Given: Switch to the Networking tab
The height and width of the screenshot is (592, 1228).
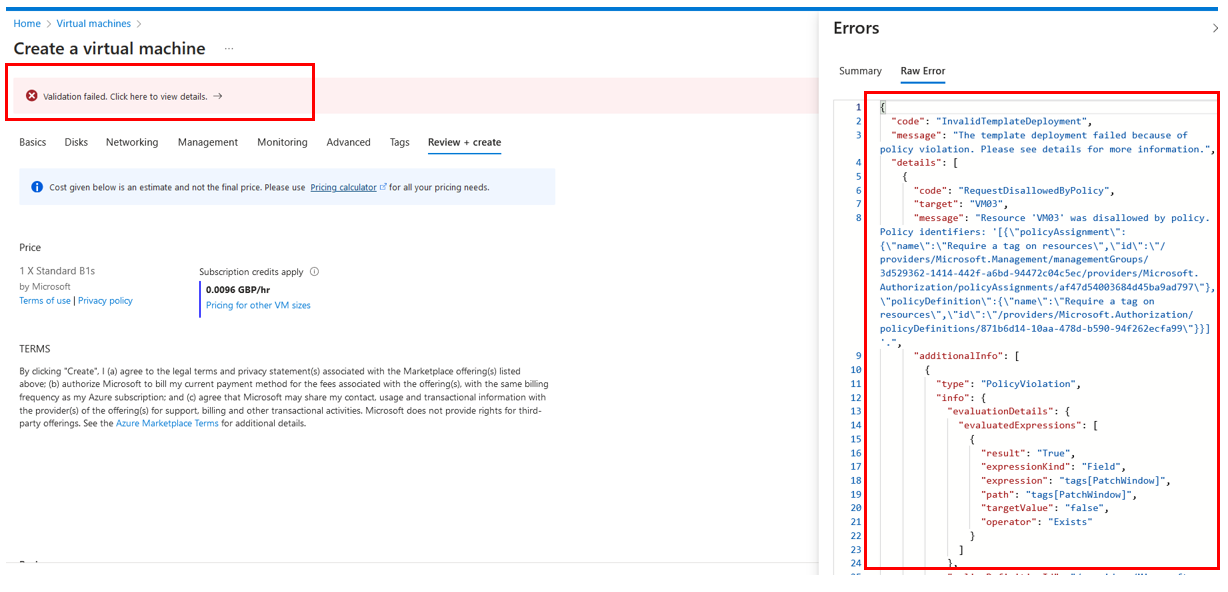Looking at the screenshot, I should tap(132, 142).
